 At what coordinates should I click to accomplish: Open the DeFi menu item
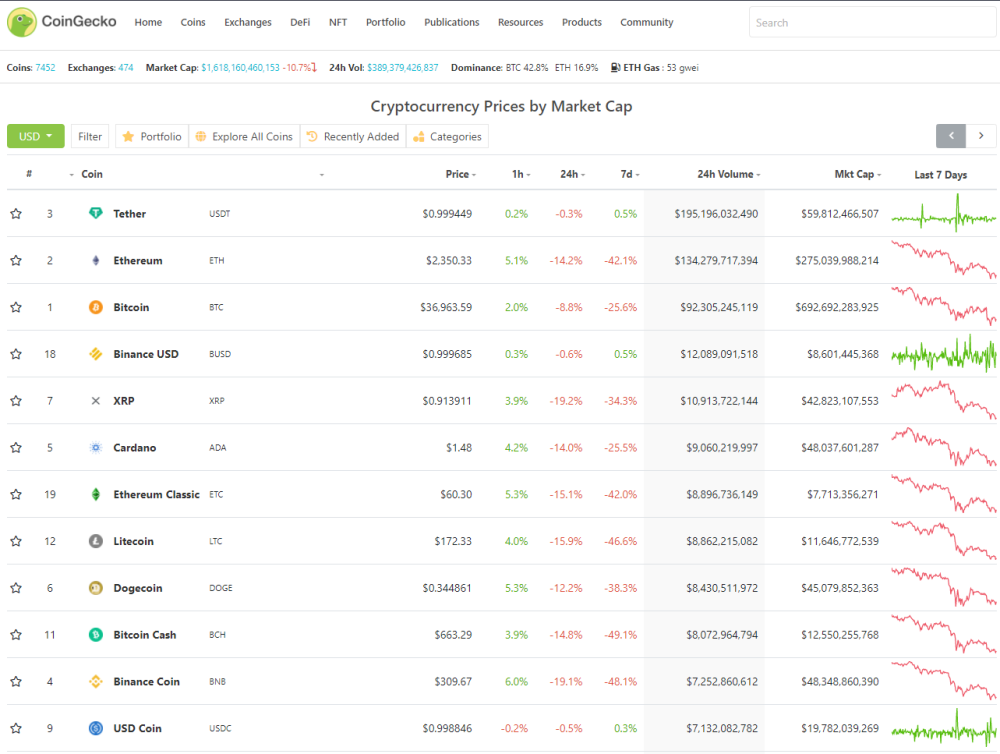300,22
